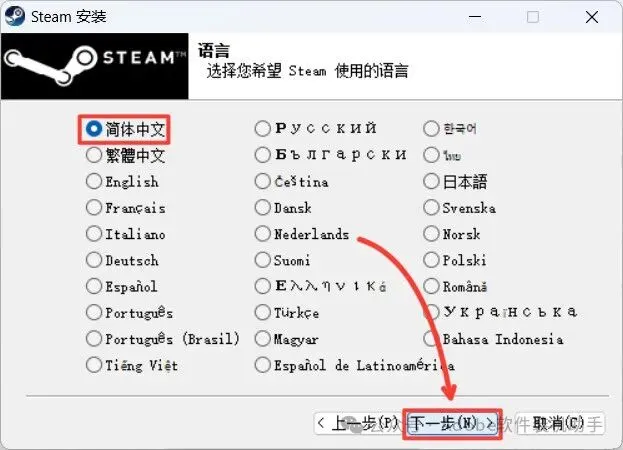
Task: Close the Steam 安装 window
Action: click(x=592, y=17)
